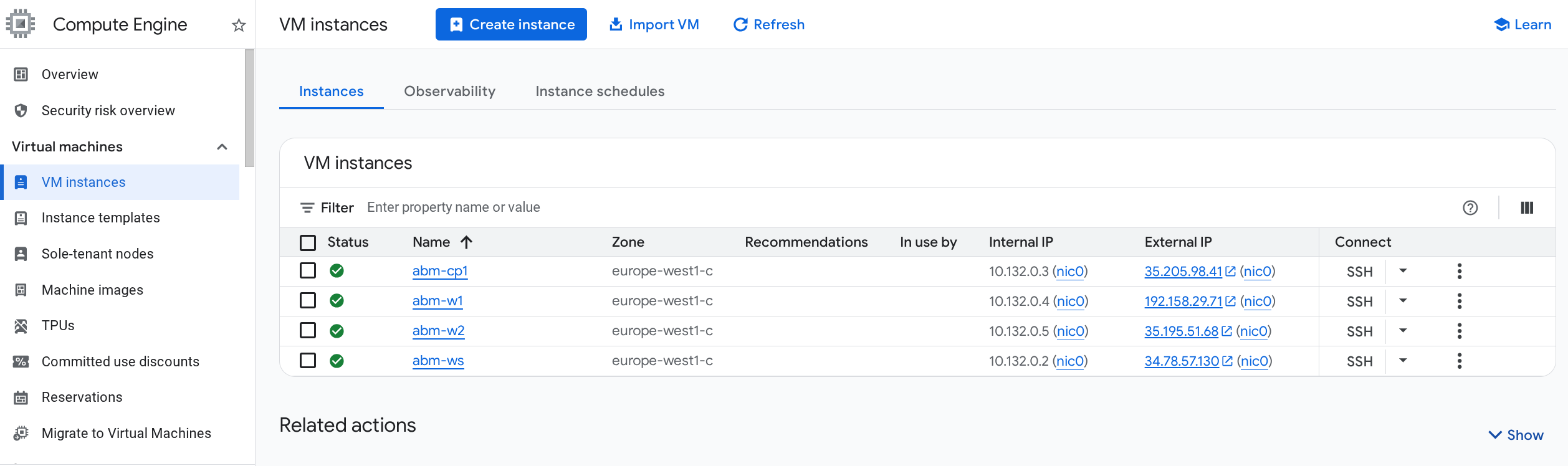The width and height of the screenshot is (1568, 466).
Task: Switch to the Observability tab
Action: pyautogui.click(x=449, y=91)
